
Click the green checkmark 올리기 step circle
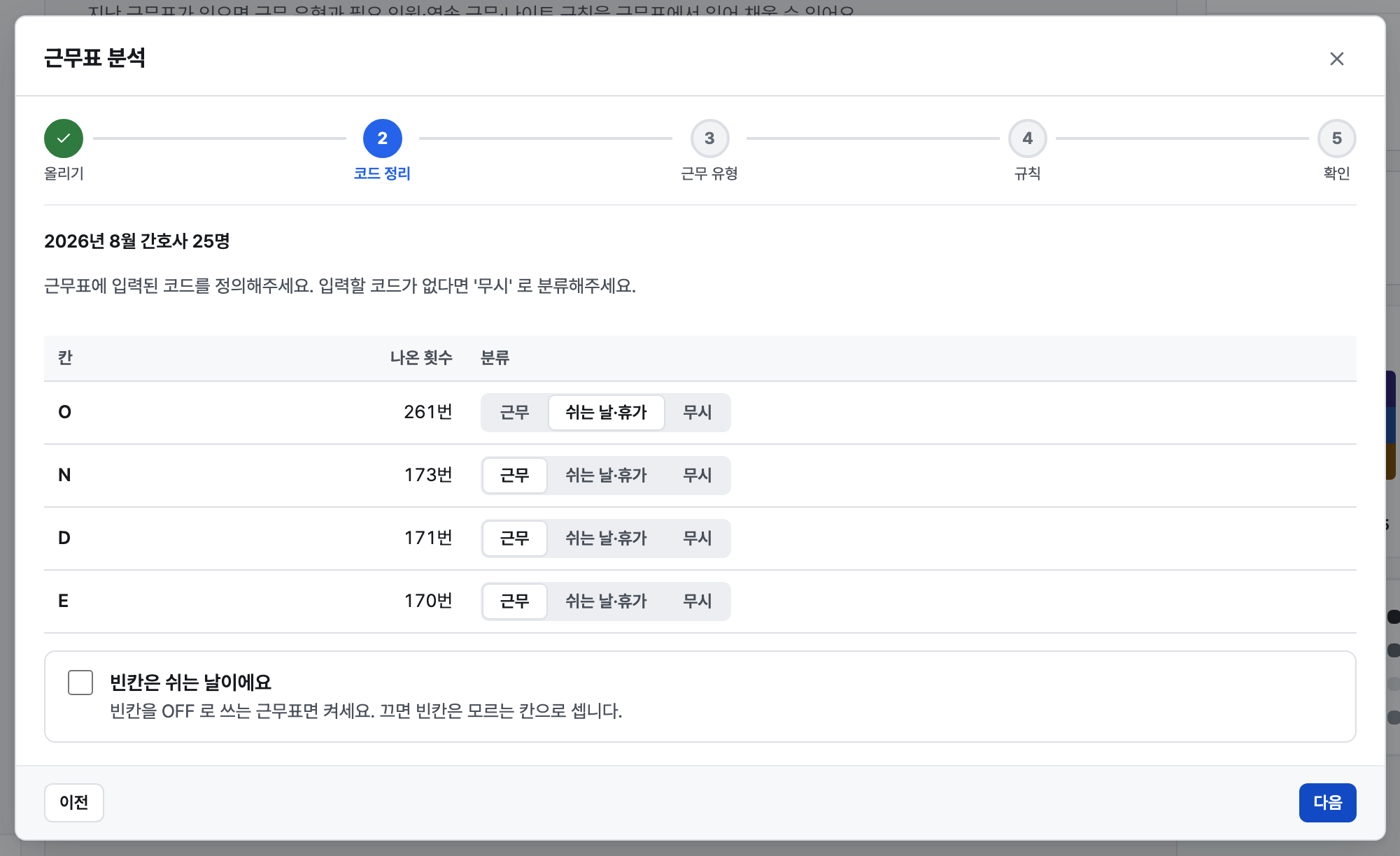64,138
